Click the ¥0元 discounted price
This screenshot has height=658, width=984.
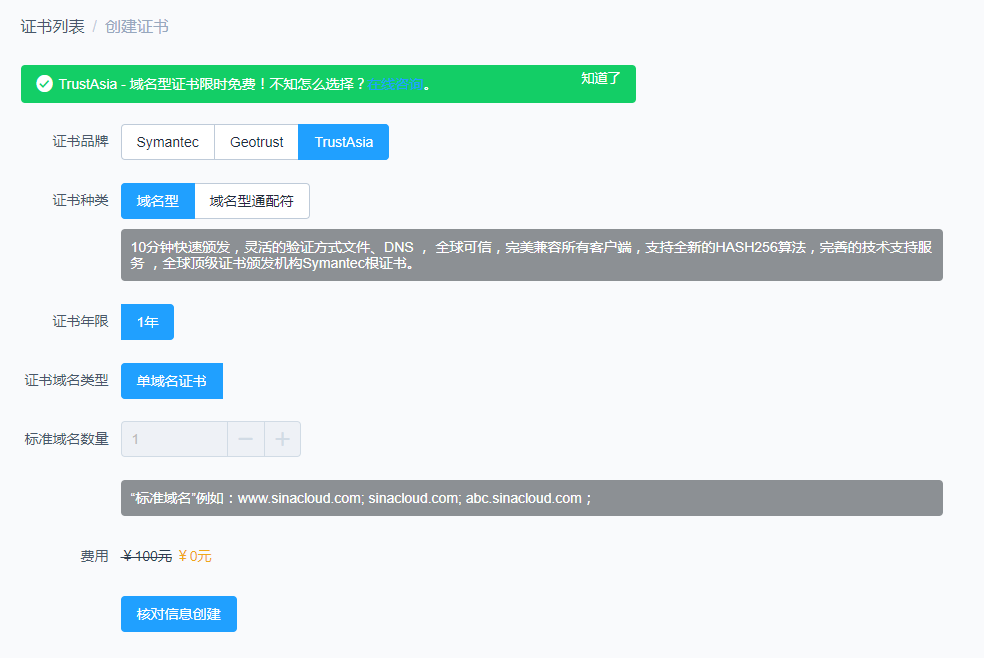195,556
